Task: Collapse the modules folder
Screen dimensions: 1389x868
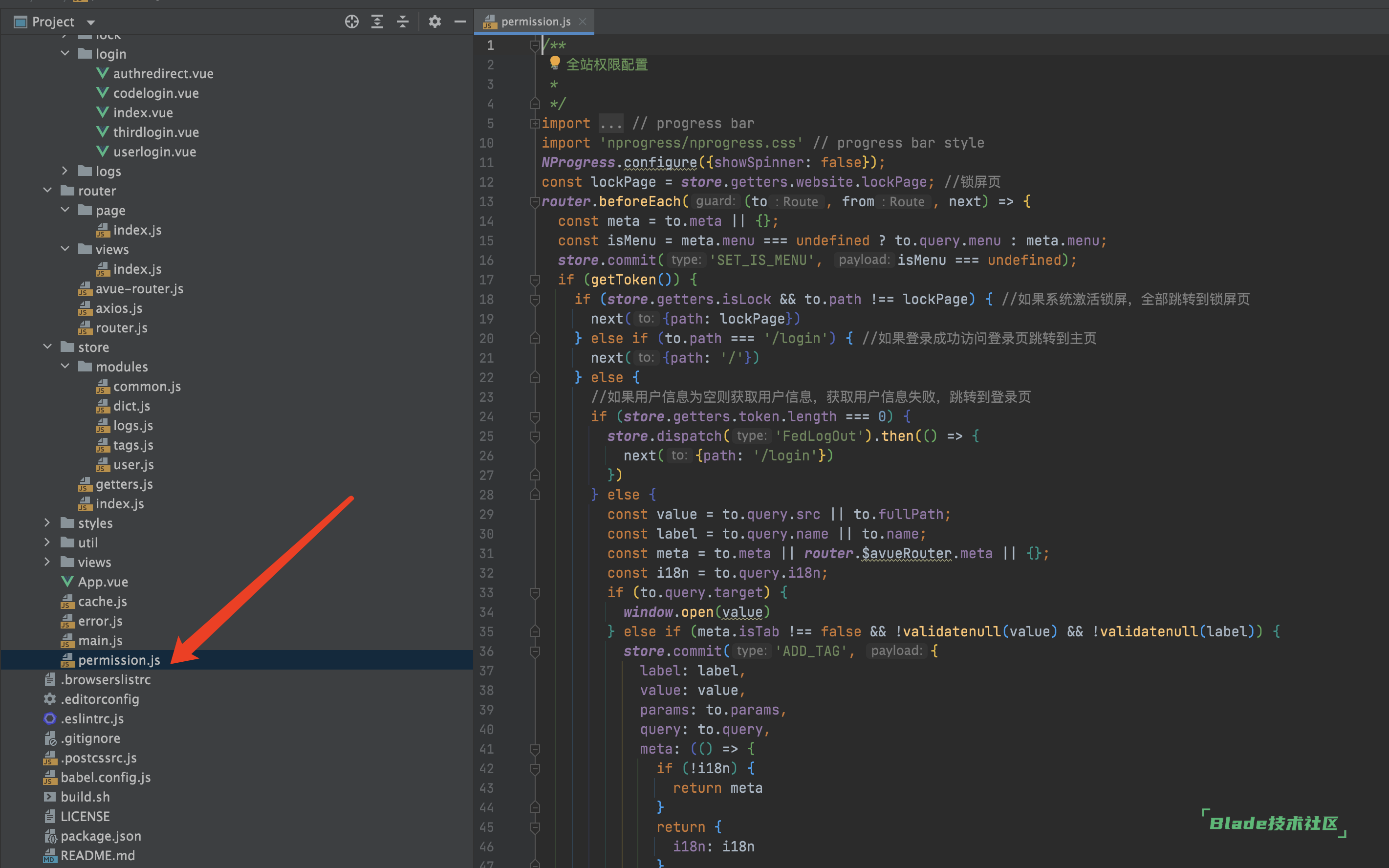Action: pos(65,366)
